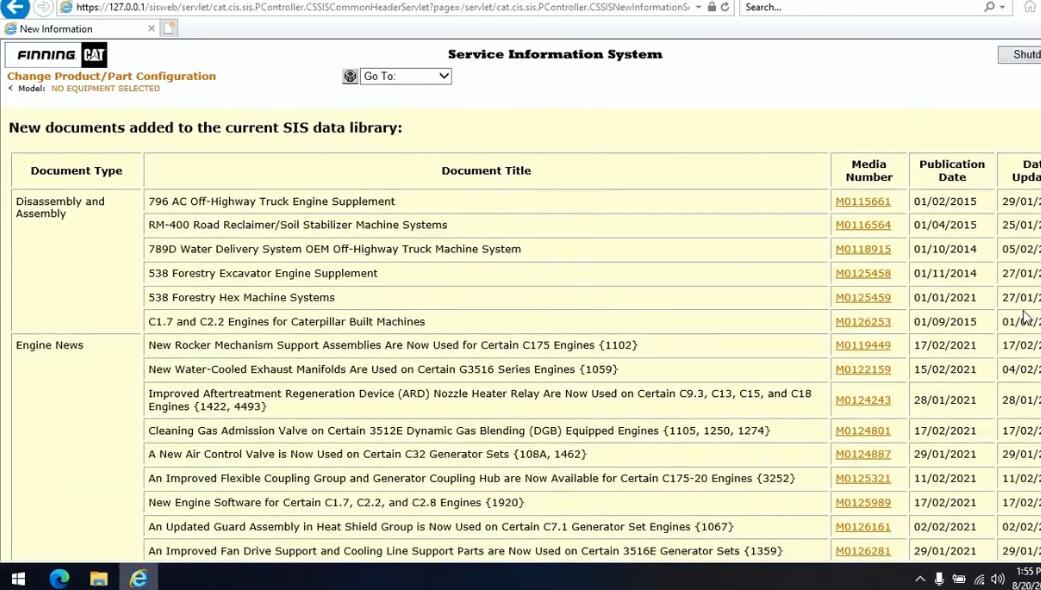Click title 789D Water Delivery System OEM
Viewport: 1041px width, 590px height.
point(335,250)
